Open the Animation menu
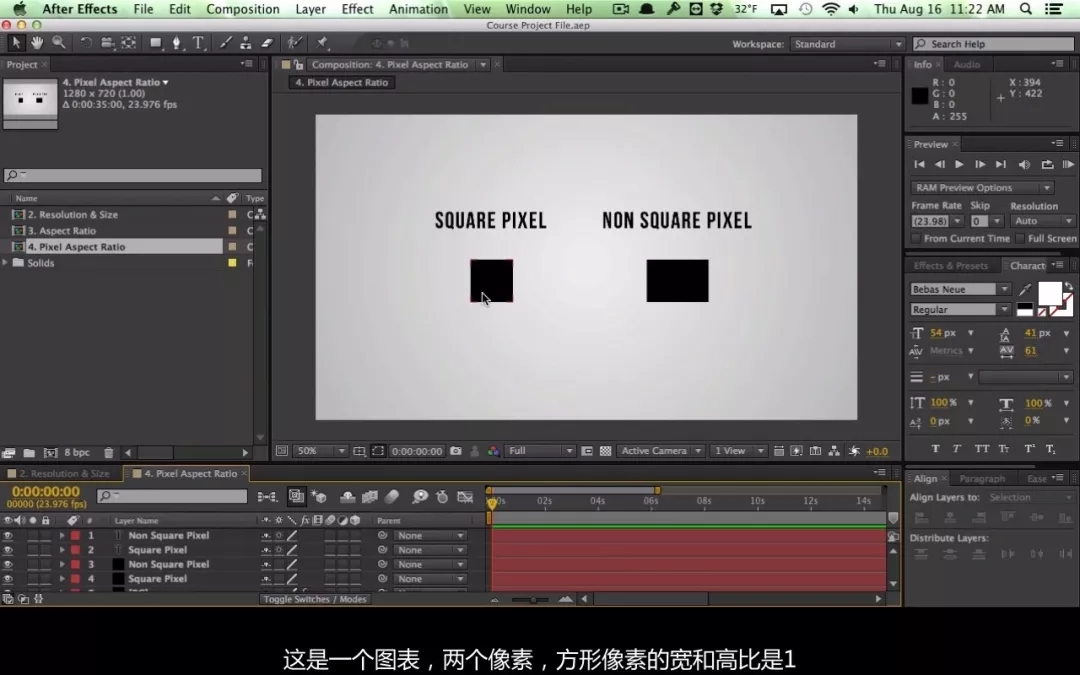1080x675 pixels. point(418,9)
